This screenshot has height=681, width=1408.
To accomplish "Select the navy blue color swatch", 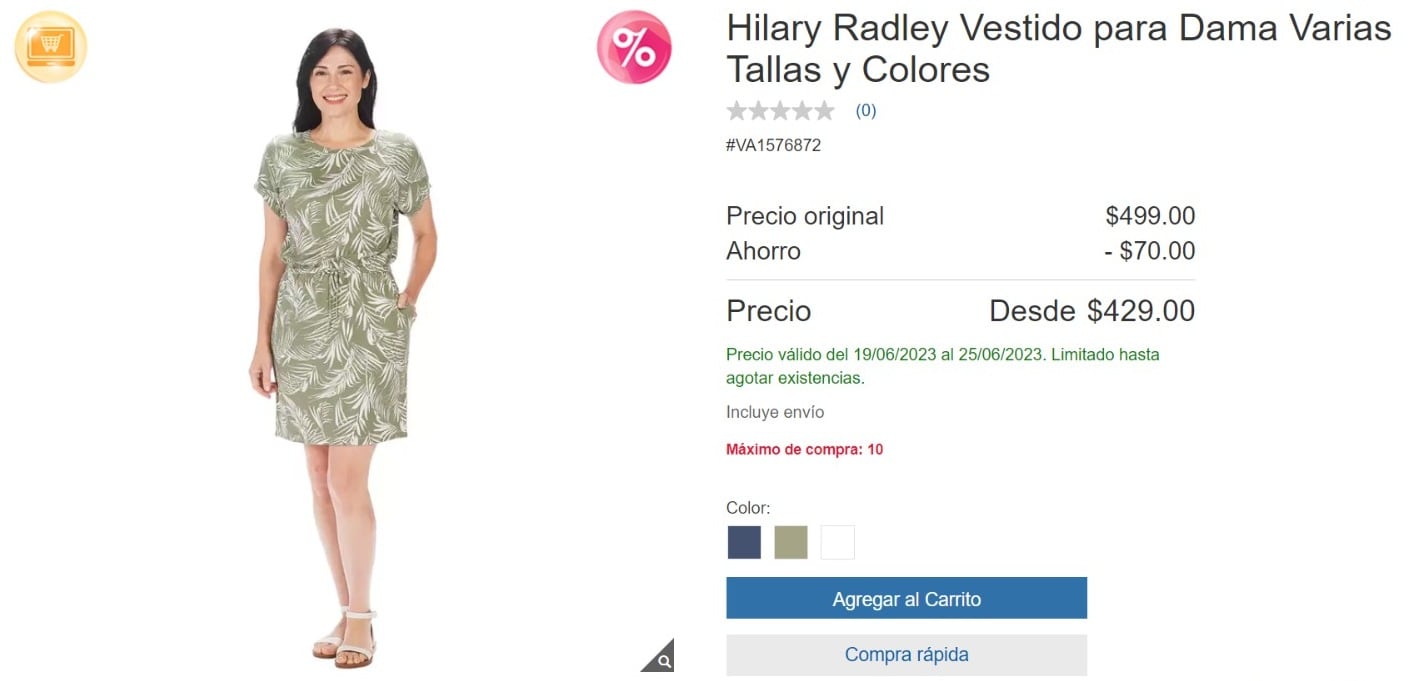I will [744, 542].
